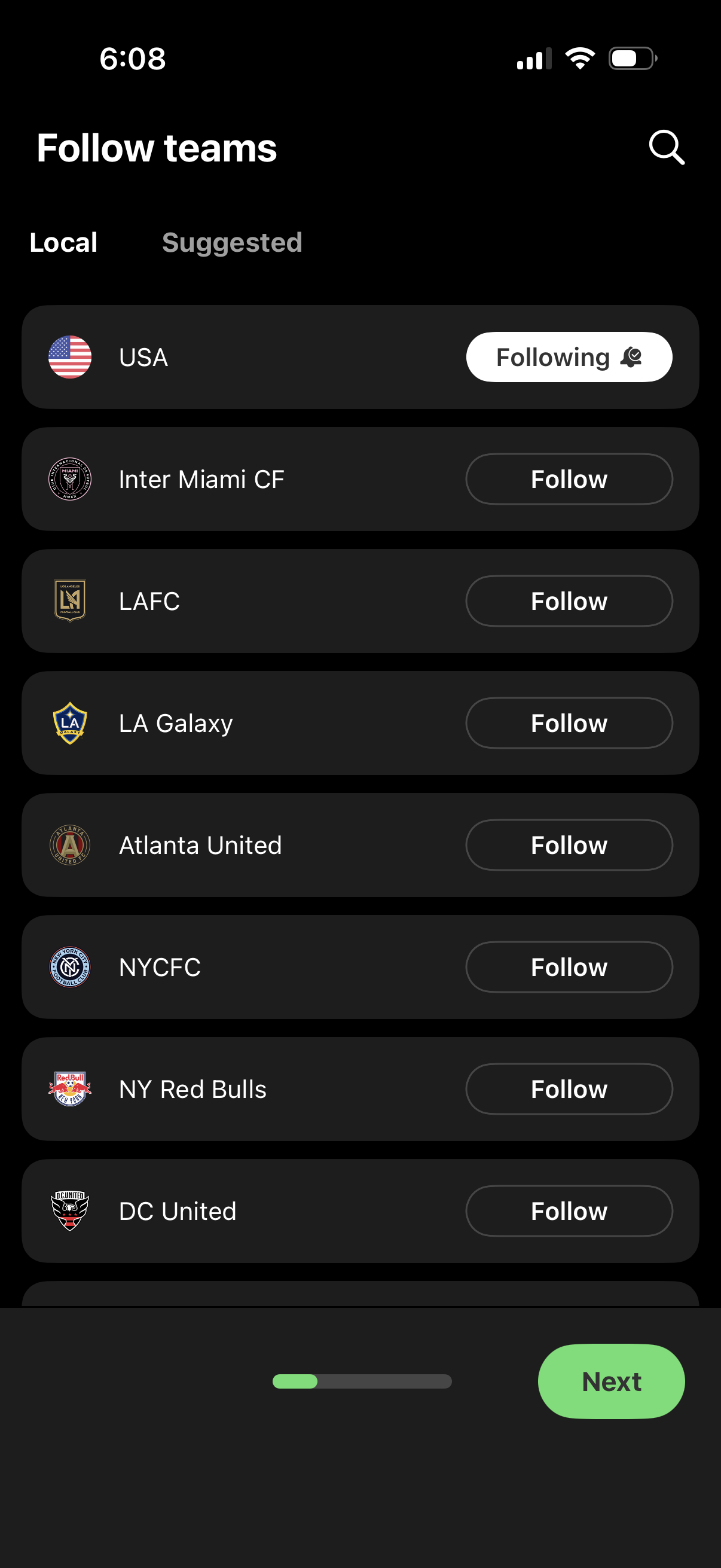Switch to the Suggested tab
This screenshot has height=1568, width=721.
(232, 242)
